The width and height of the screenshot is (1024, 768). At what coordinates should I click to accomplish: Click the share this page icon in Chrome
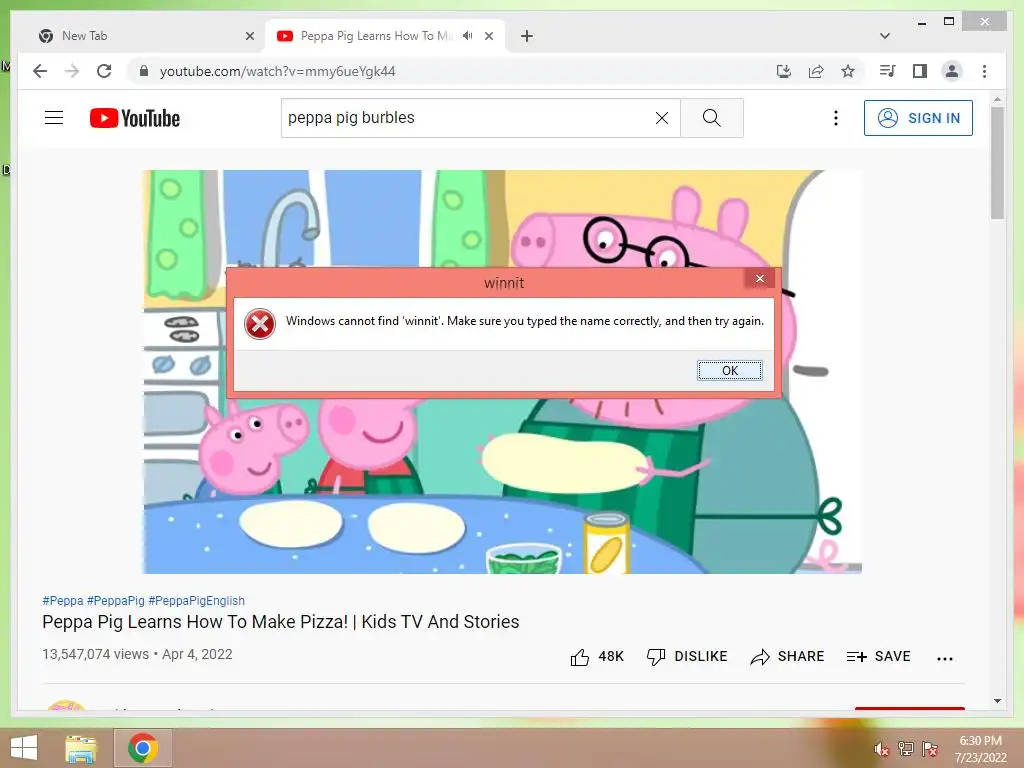(x=816, y=71)
